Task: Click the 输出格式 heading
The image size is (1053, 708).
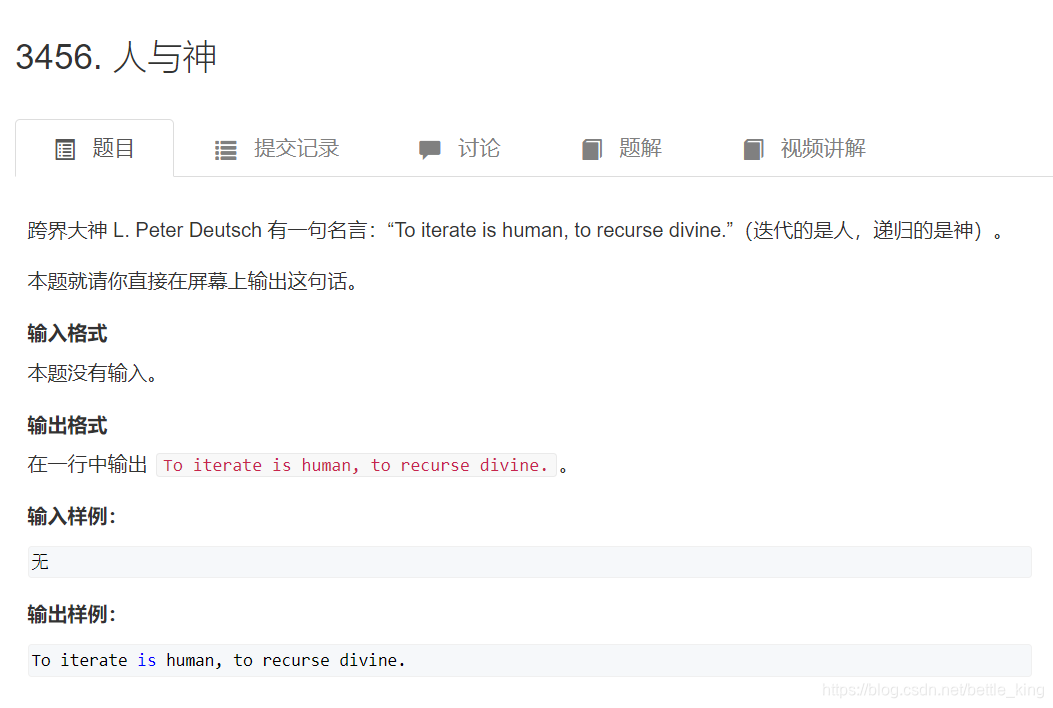Action: pyautogui.click(x=67, y=425)
